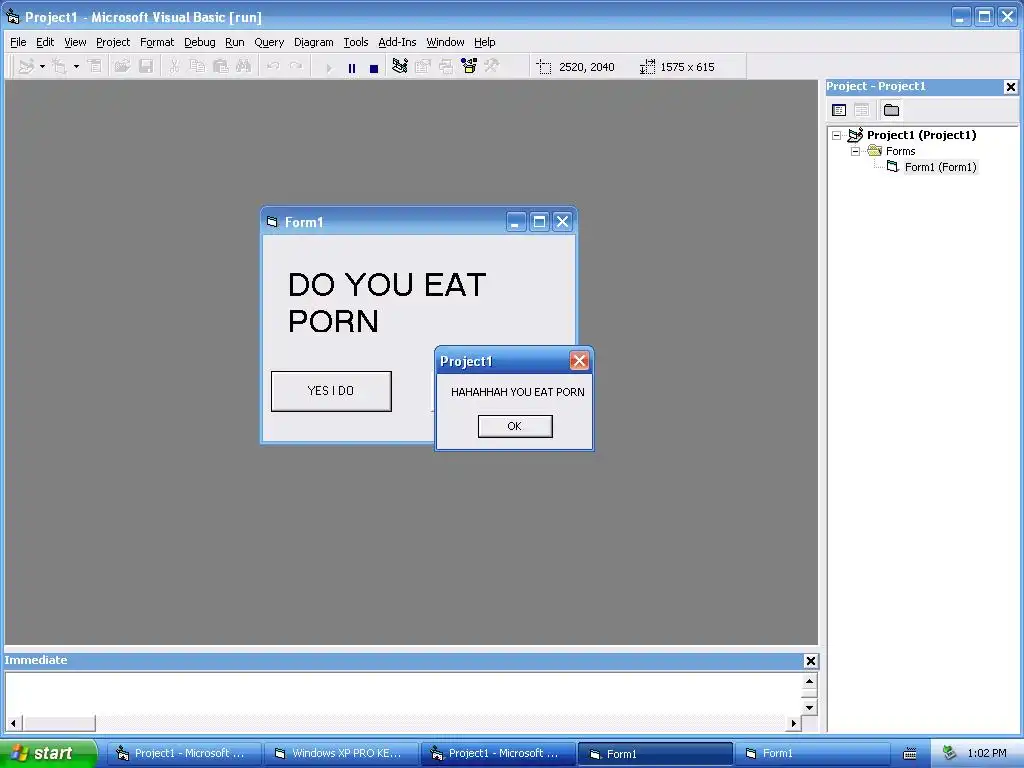Click the YES I DO button
The height and width of the screenshot is (768, 1024).
click(x=331, y=391)
